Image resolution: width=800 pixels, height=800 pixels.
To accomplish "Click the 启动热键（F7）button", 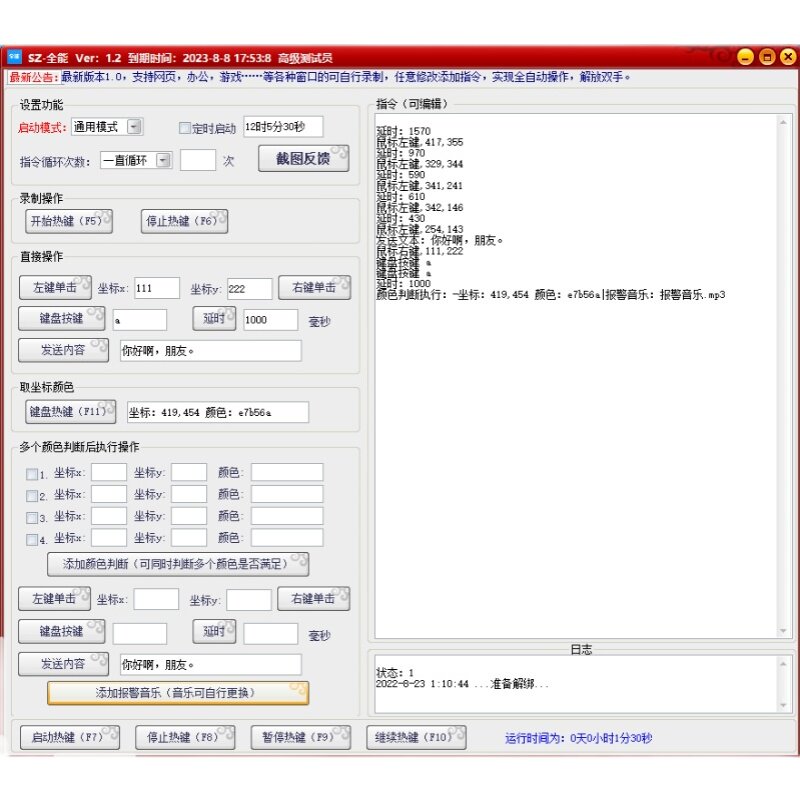I will click(x=70, y=737).
